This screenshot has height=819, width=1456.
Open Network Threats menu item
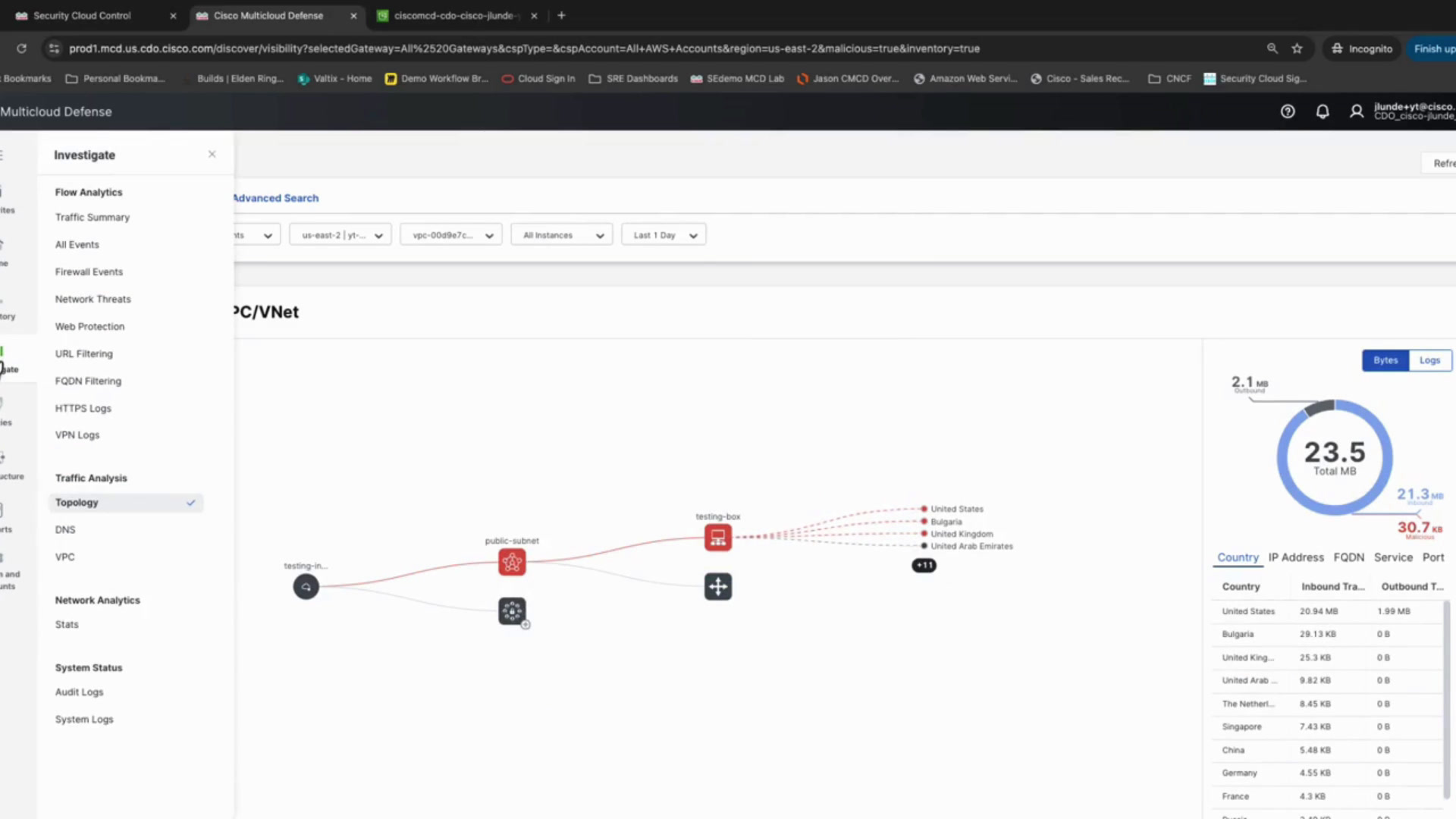pyautogui.click(x=93, y=299)
